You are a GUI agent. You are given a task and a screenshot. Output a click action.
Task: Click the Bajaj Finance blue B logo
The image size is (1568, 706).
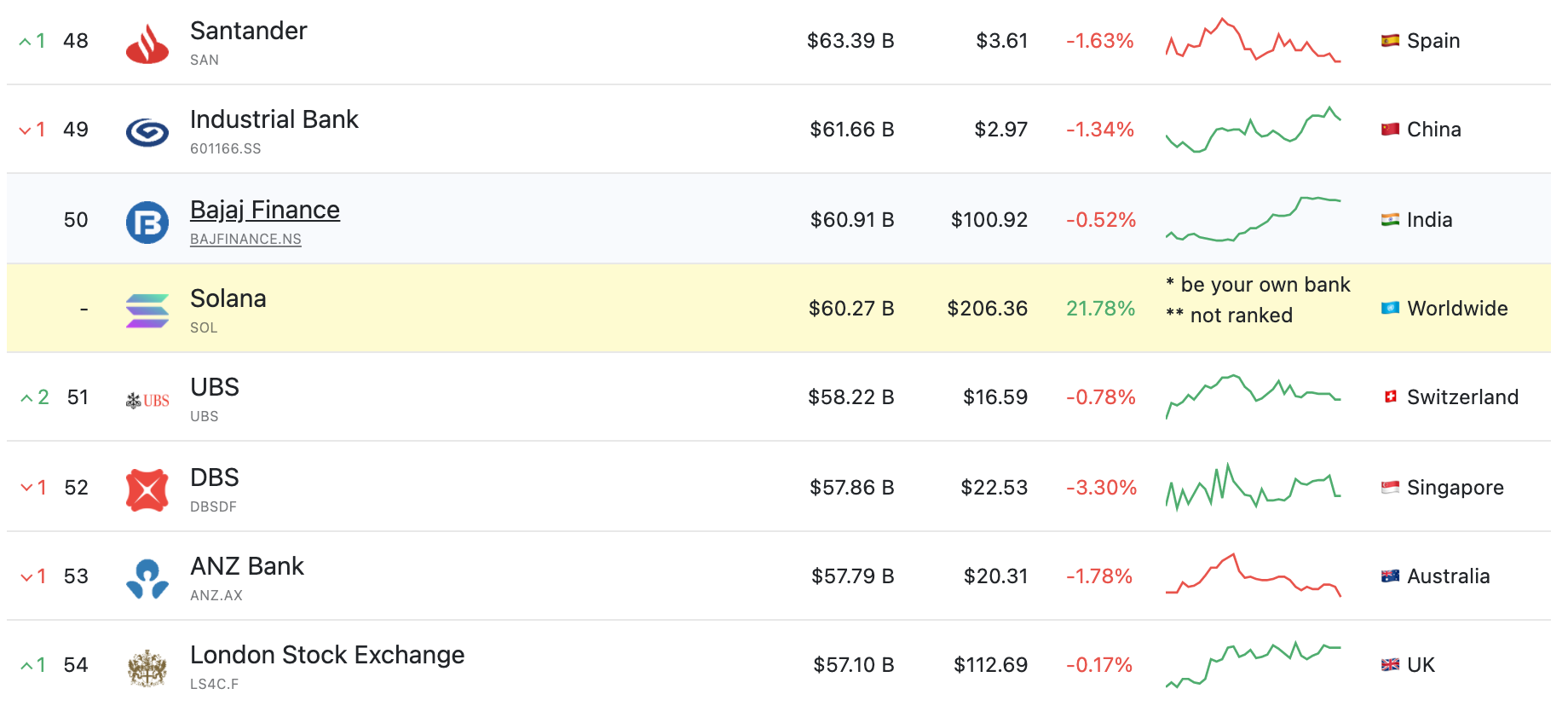click(x=147, y=223)
